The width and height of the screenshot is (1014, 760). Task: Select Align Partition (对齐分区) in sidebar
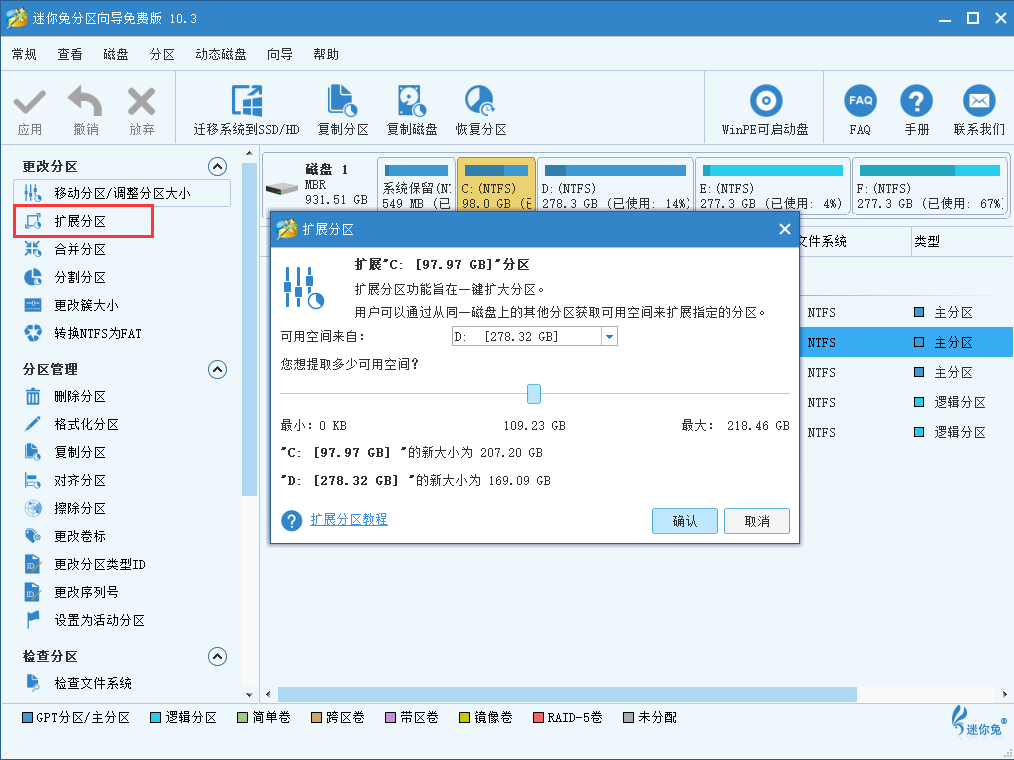point(80,481)
